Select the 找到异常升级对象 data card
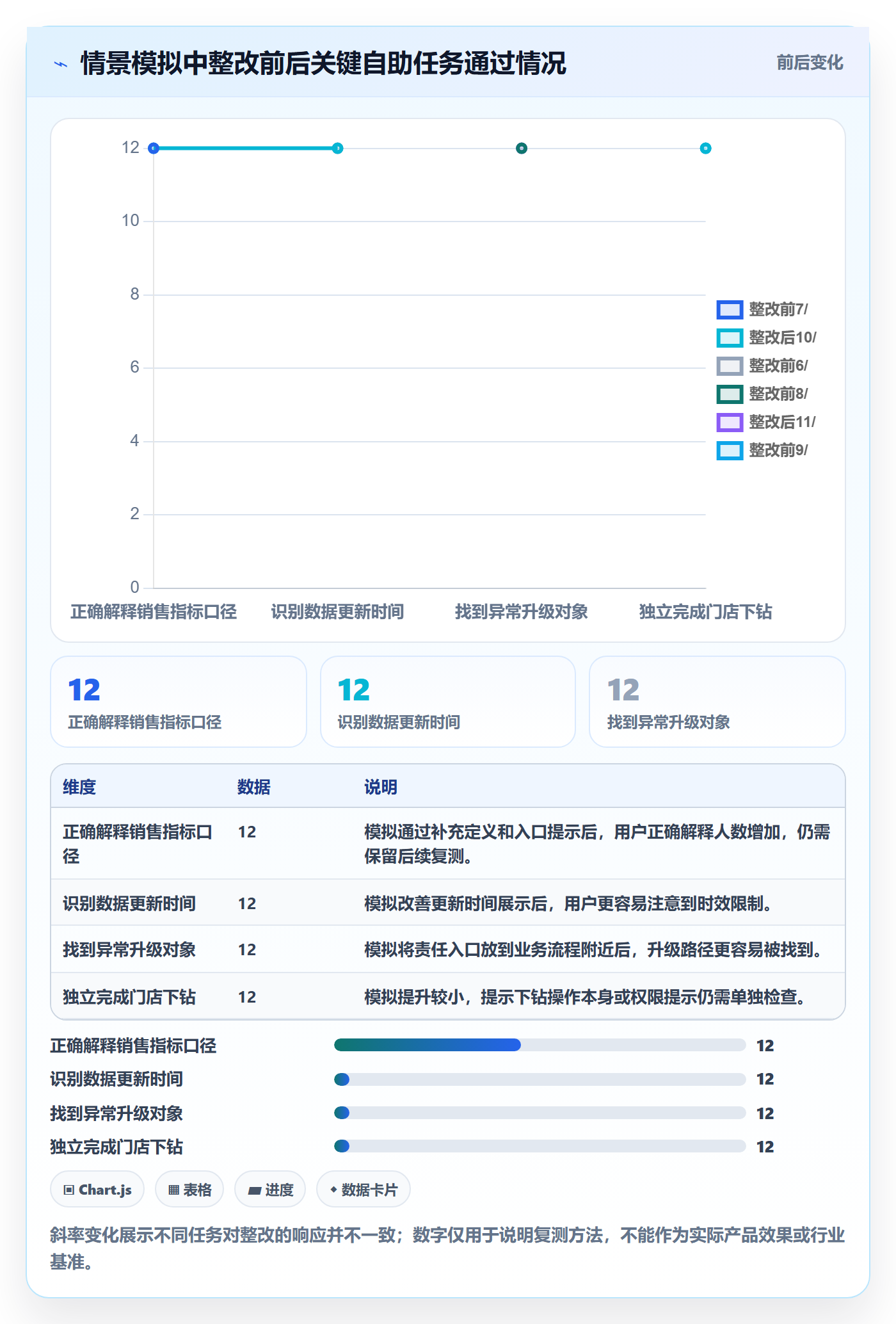896x1324 pixels. click(x=717, y=702)
